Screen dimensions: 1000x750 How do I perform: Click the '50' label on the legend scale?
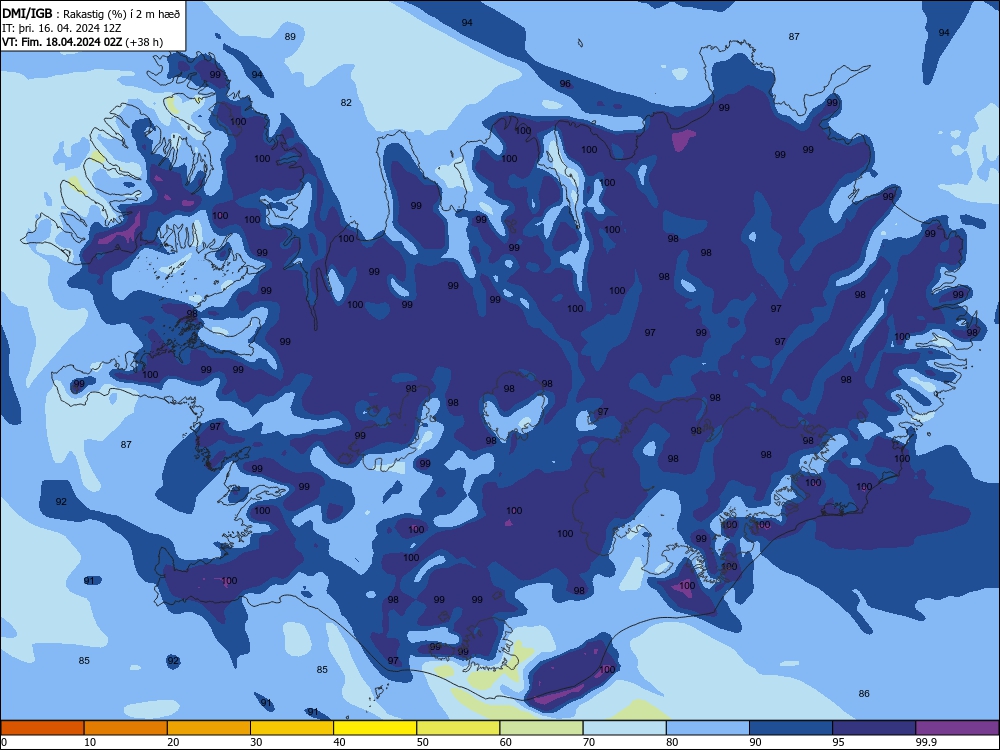(423, 742)
